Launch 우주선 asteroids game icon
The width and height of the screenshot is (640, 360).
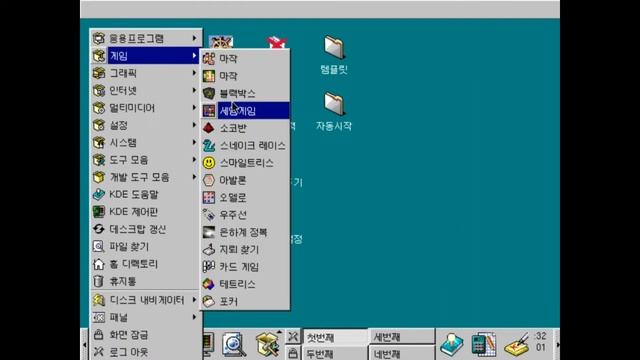coord(209,215)
